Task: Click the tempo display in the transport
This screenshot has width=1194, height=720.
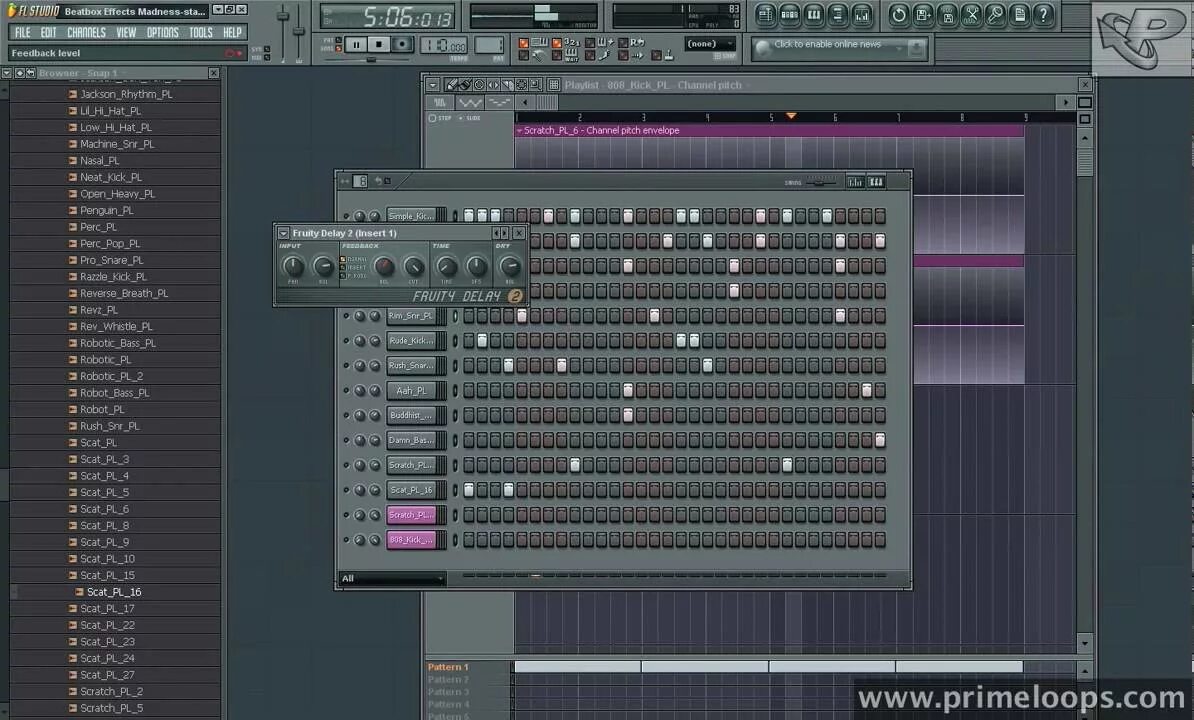Action: (444, 45)
